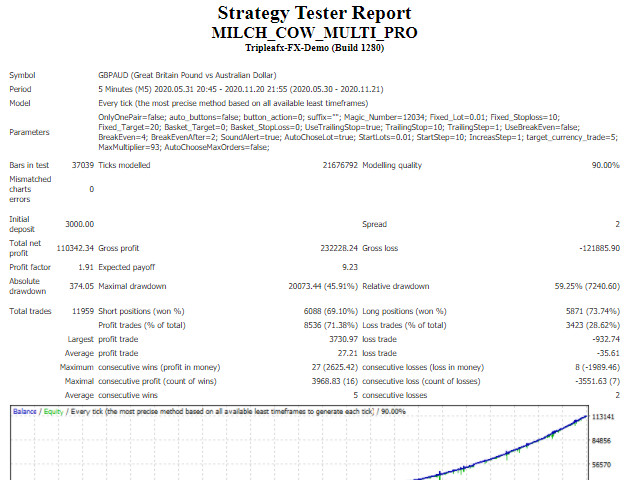This screenshot has height=480, width=640.
Task: Select the Total trades value 11959
Action: pyautogui.click(x=83, y=311)
